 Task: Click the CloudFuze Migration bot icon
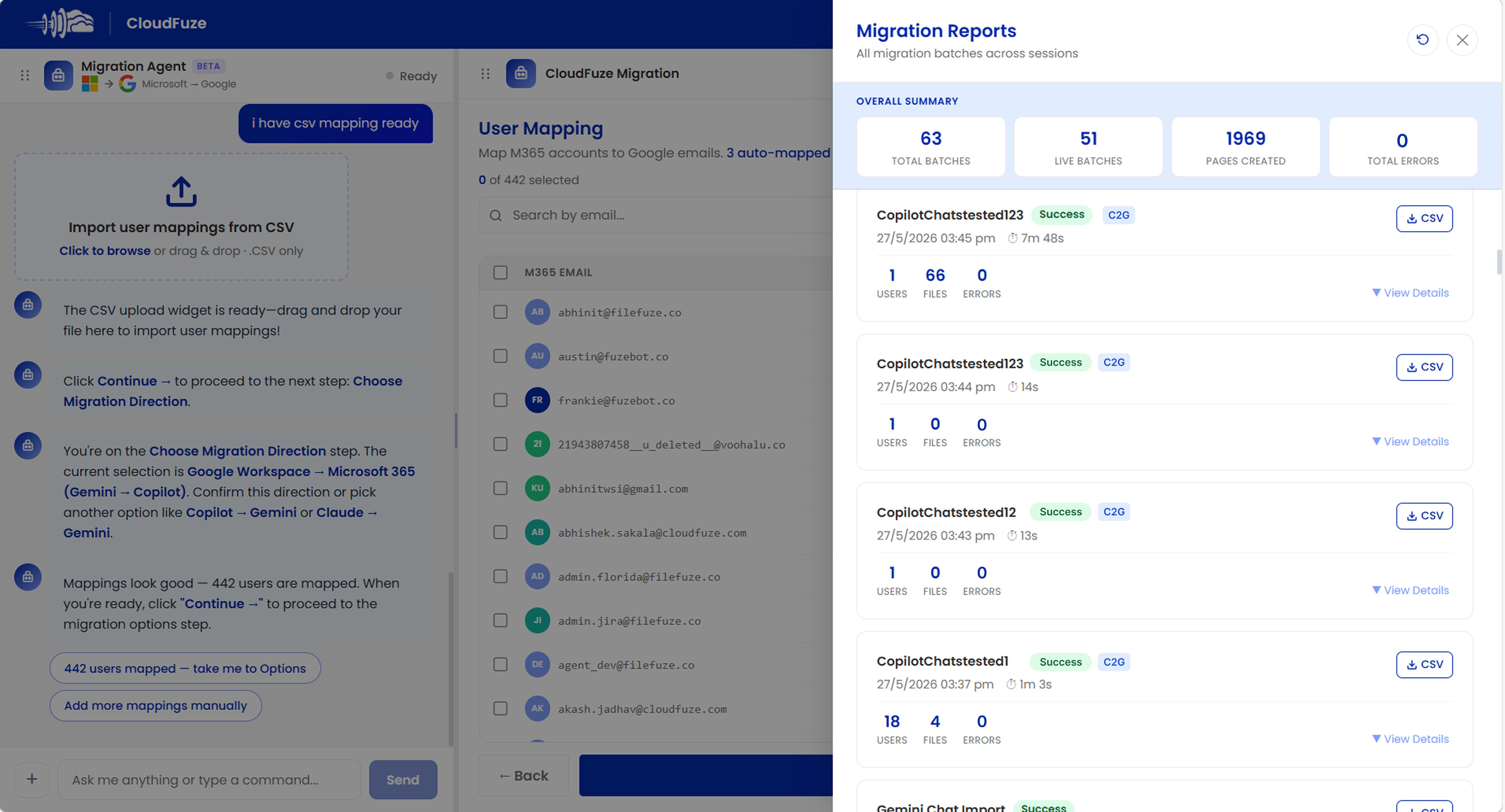tap(521, 74)
